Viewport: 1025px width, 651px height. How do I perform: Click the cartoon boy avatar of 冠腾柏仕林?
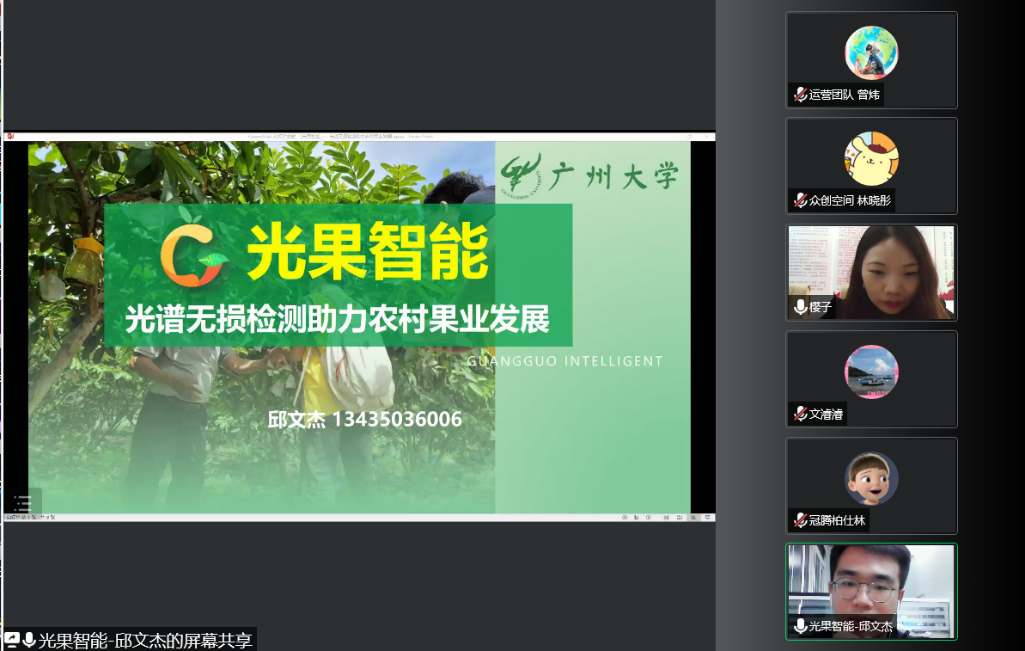click(x=871, y=478)
